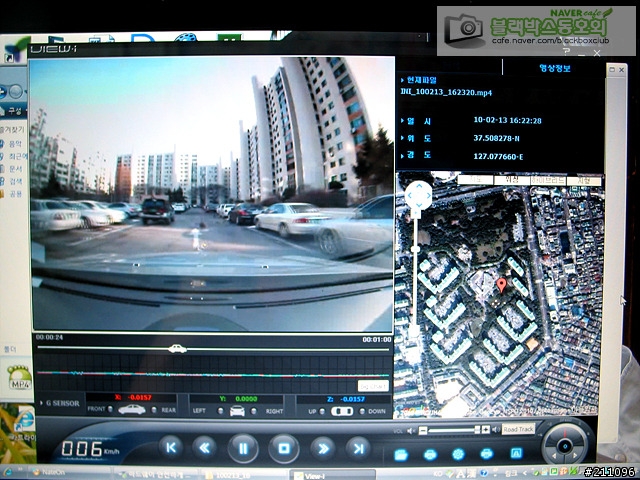The width and height of the screenshot is (640, 480).
Task: Pause the dashcam video playback
Action: pos(243,449)
